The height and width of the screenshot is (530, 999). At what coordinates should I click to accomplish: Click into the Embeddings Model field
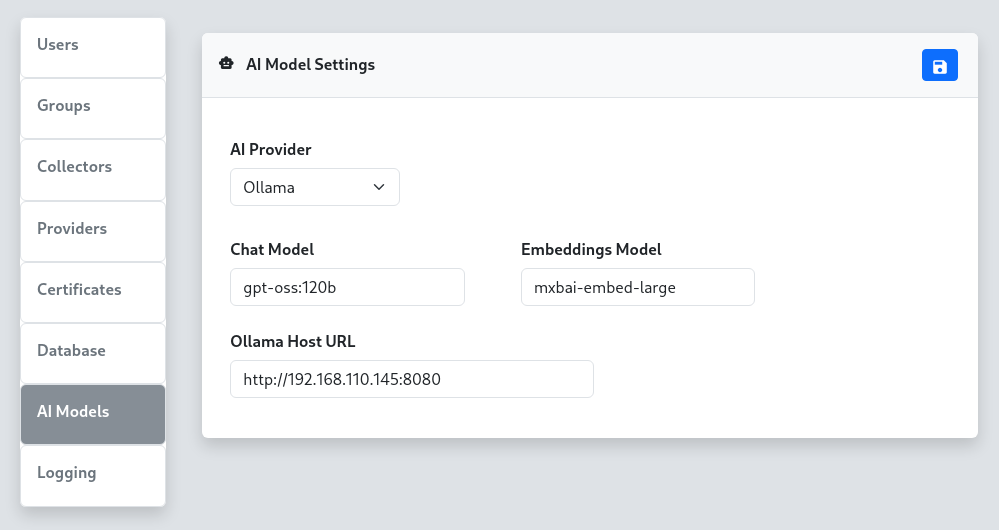(637, 287)
